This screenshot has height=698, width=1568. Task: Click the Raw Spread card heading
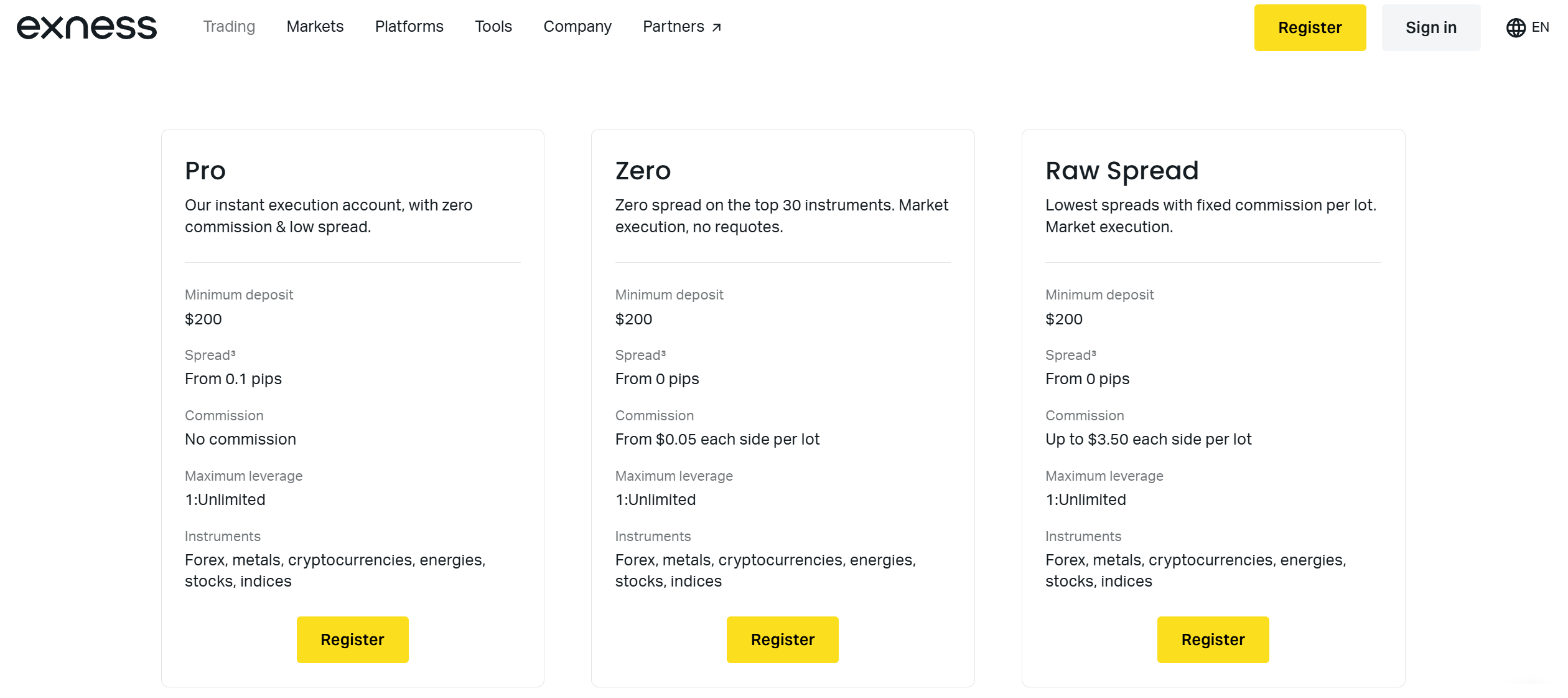point(1121,171)
